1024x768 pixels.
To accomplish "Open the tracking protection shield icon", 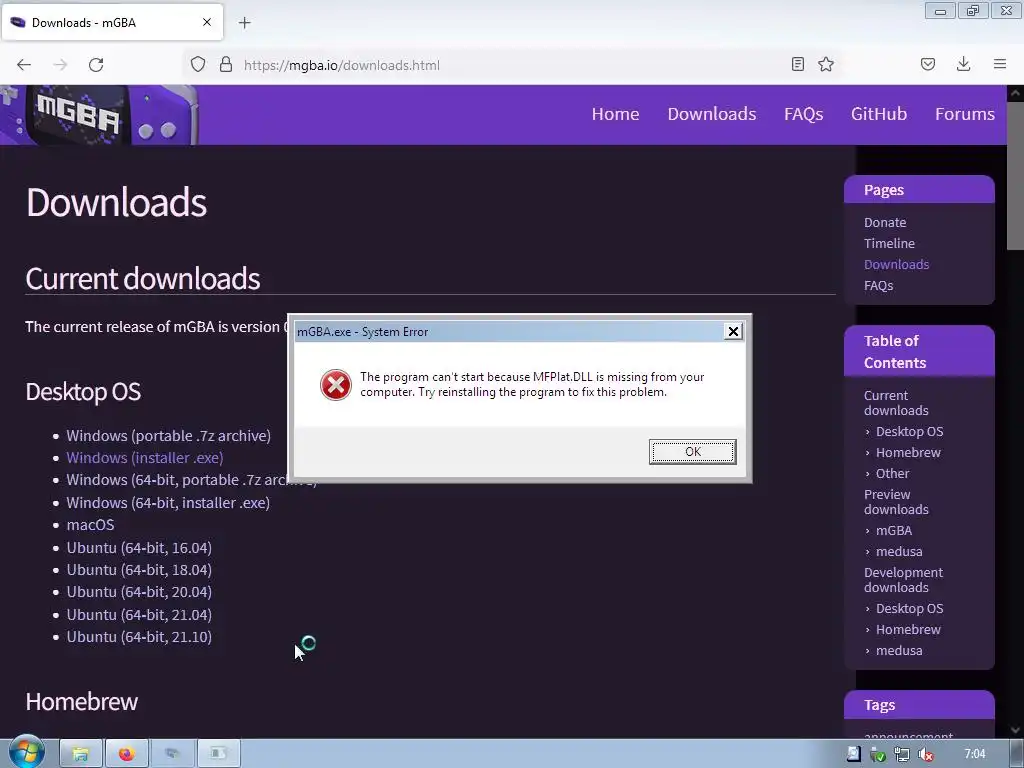I will (x=198, y=65).
